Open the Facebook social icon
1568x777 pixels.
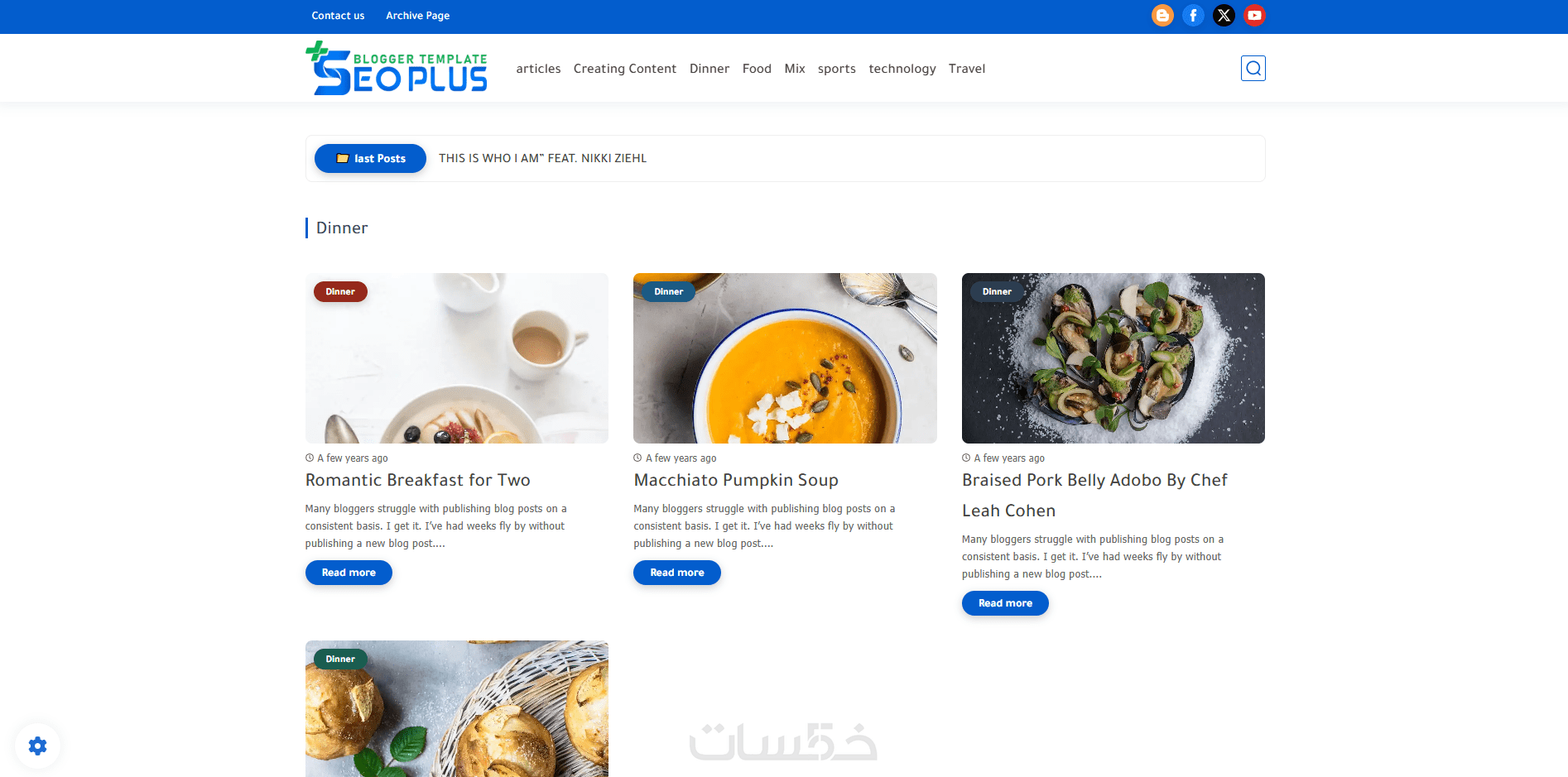click(x=1193, y=16)
